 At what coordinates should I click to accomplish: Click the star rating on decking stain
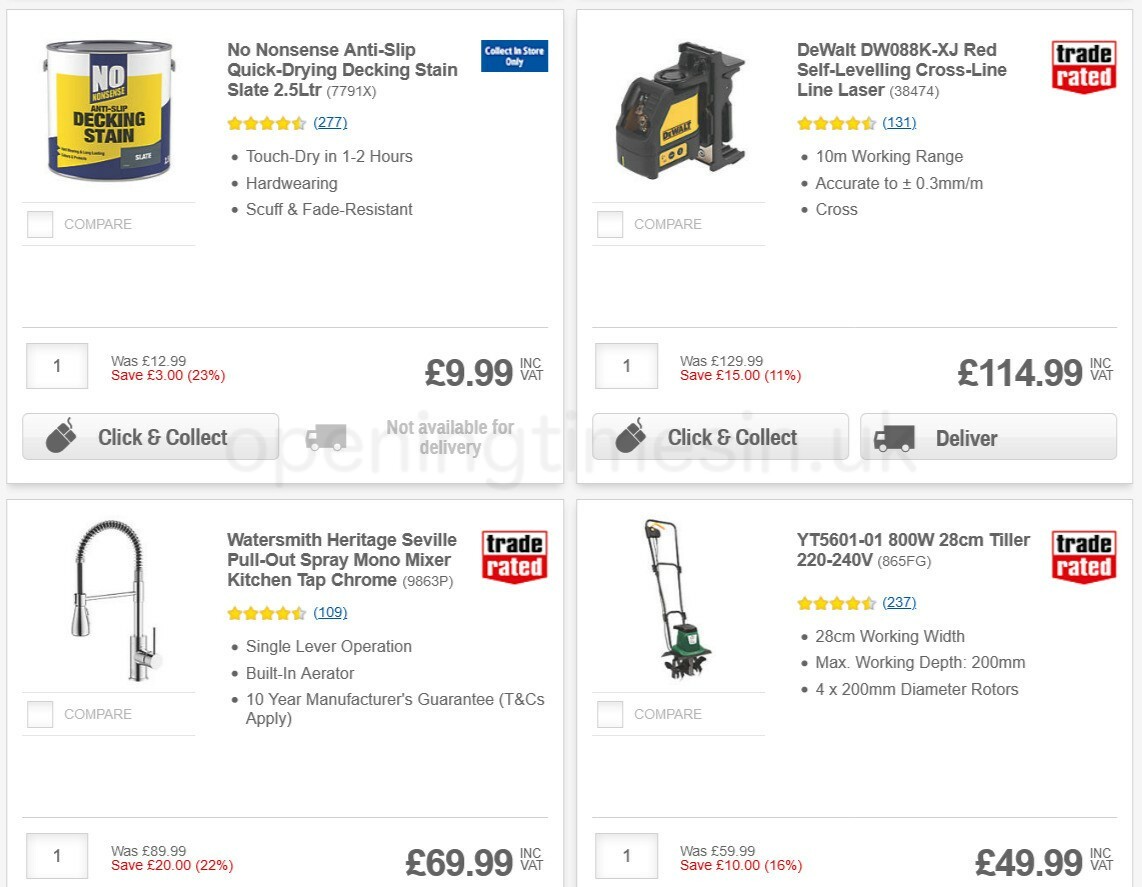pos(267,123)
